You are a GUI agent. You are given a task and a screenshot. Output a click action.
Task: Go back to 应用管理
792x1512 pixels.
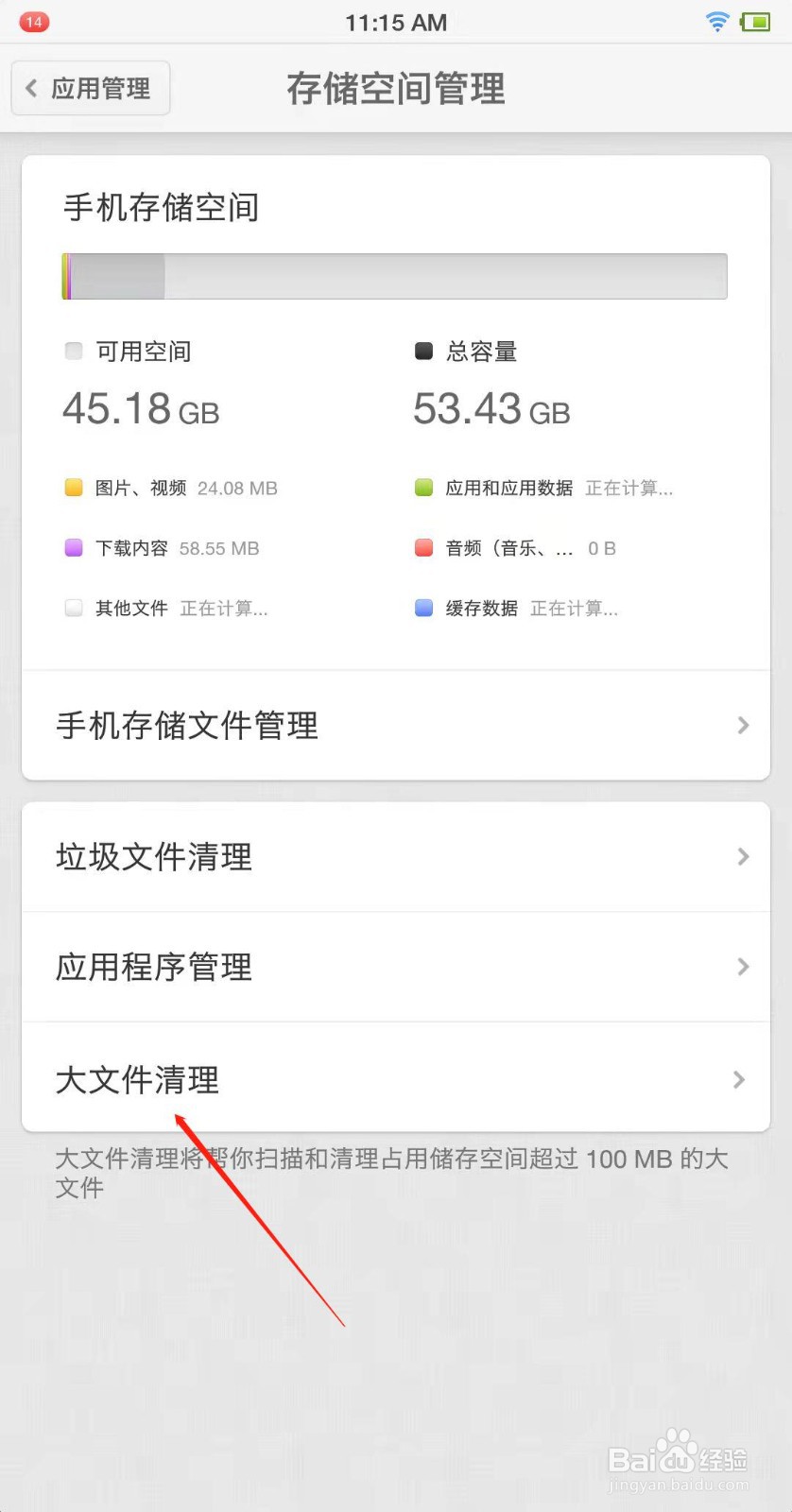(92, 89)
